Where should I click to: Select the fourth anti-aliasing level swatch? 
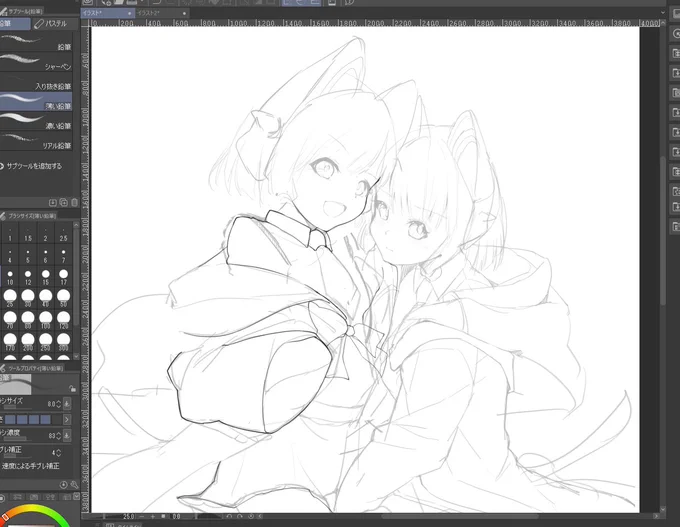[x=46, y=419]
